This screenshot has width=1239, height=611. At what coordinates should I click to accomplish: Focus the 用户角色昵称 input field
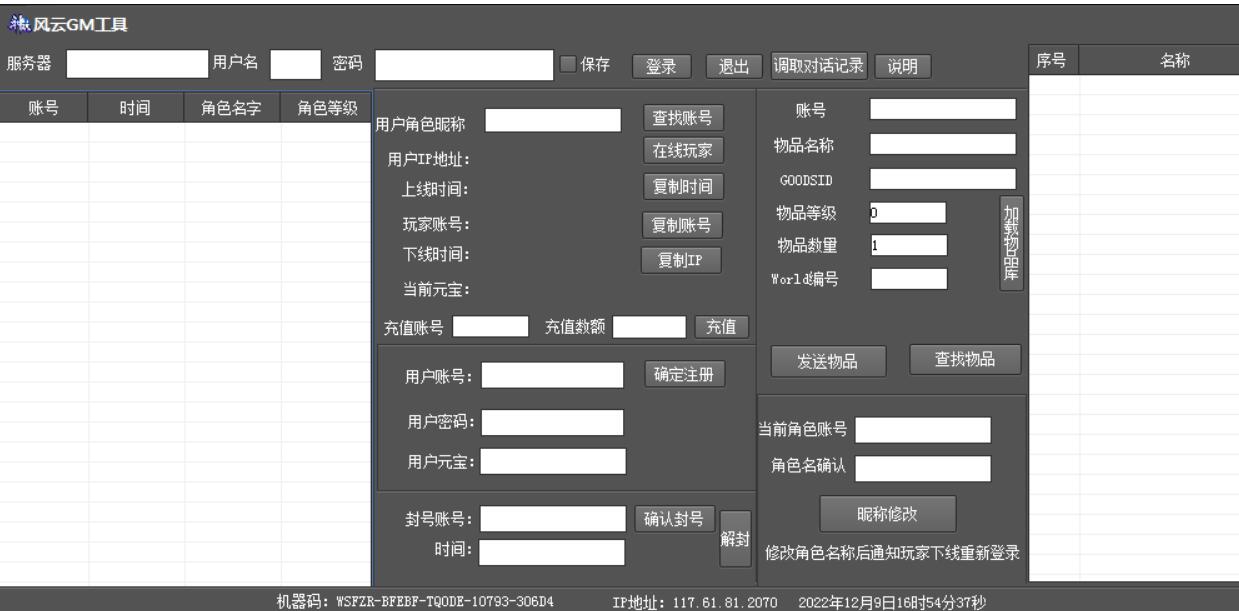[553, 121]
